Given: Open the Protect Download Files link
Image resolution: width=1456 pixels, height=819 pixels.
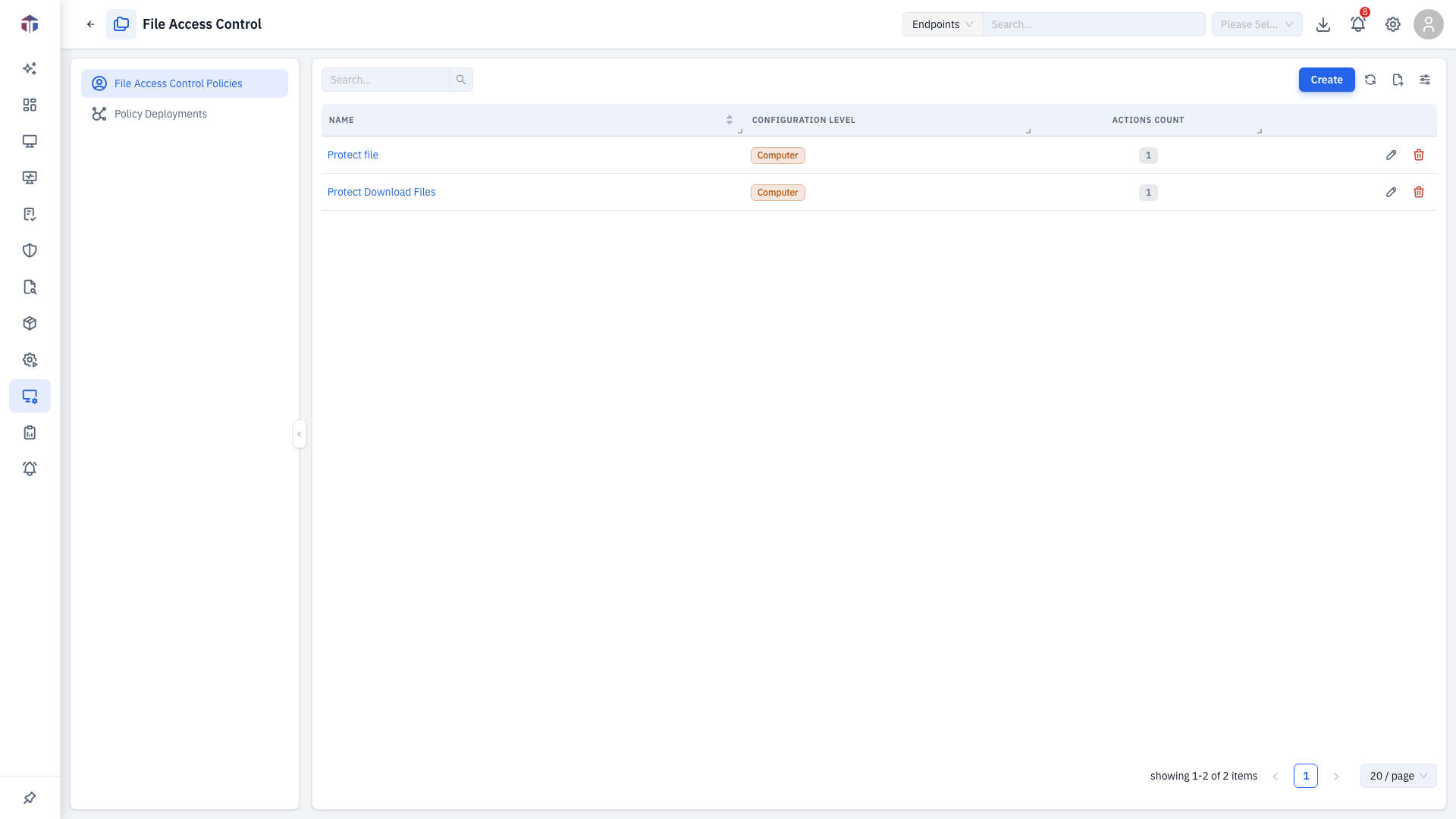Looking at the screenshot, I should (x=381, y=192).
